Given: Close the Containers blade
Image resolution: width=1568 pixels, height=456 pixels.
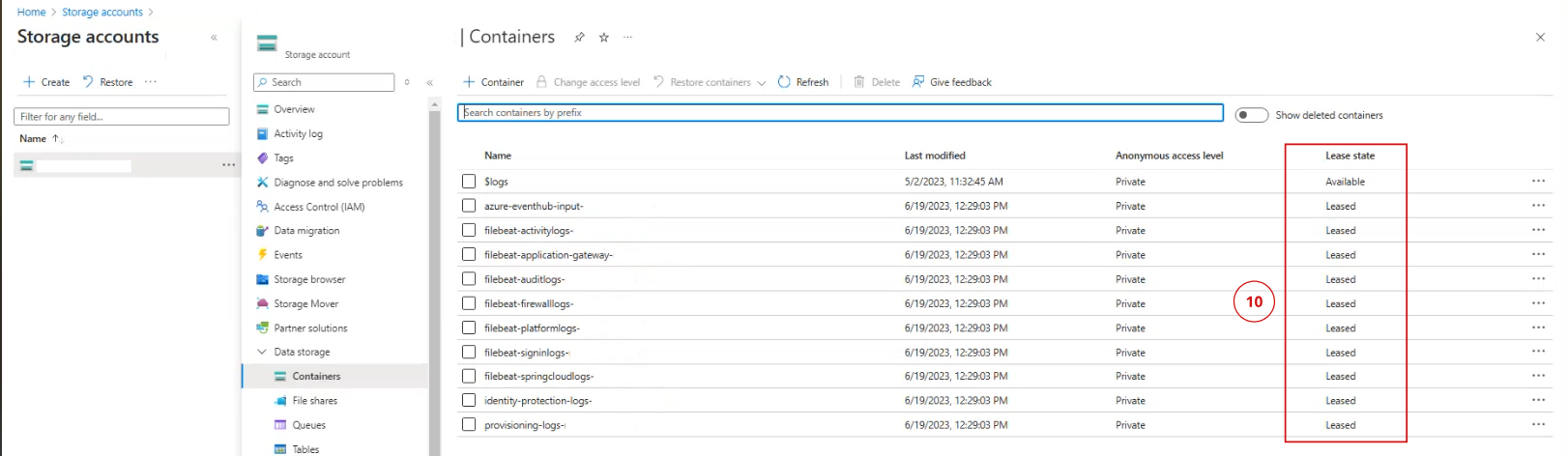Looking at the screenshot, I should pos(1540,38).
